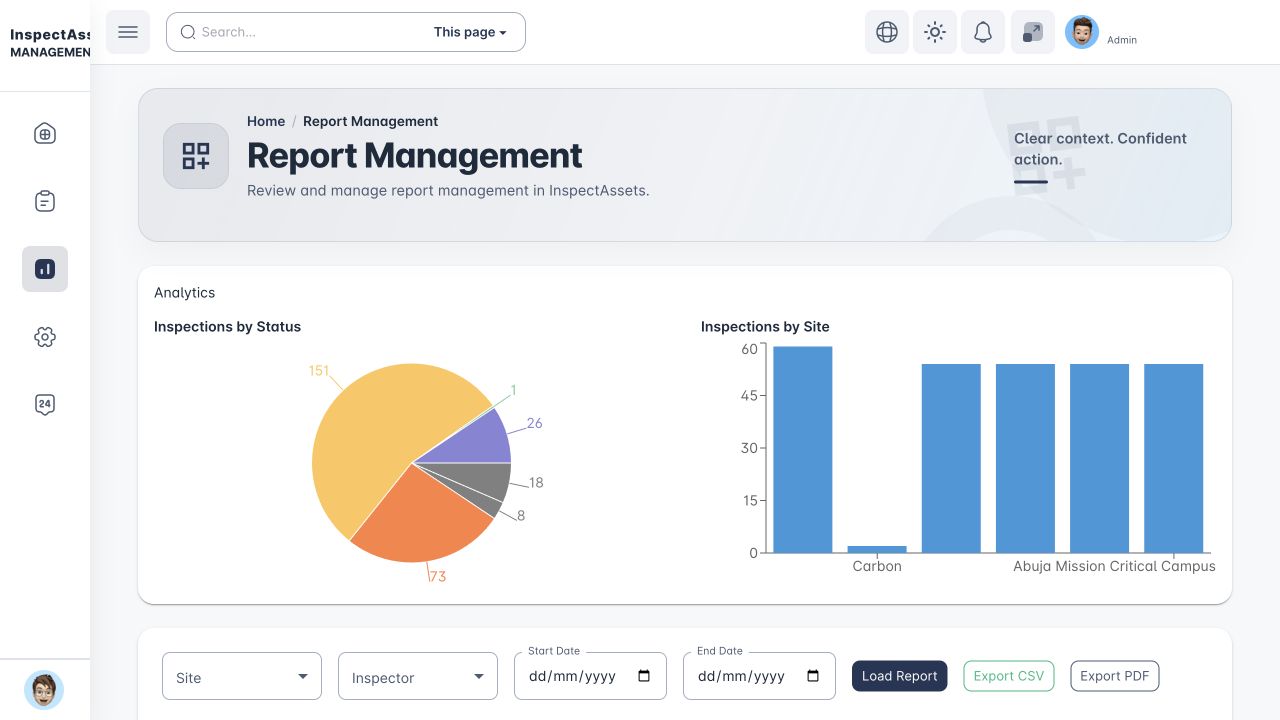Image resolution: width=1280 pixels, height=720 pixels.
Task: Click the Report Management grid-plus icon
Action: (x=196, y=156)
